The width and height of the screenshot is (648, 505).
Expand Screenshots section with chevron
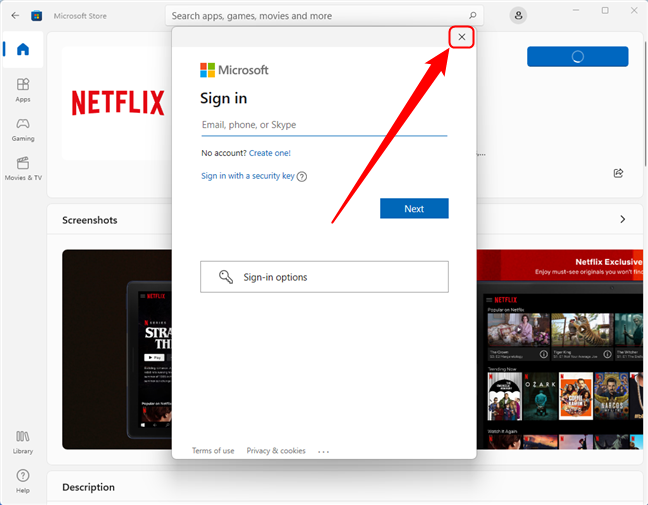(x=623, y=219)
